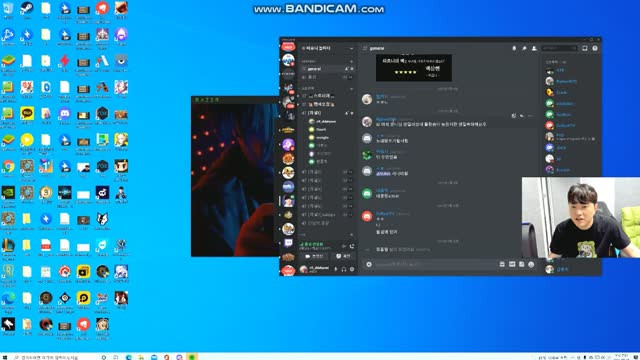Collapse the voice channels category
This screenshot has height=360, width=640.
point(308,88)
